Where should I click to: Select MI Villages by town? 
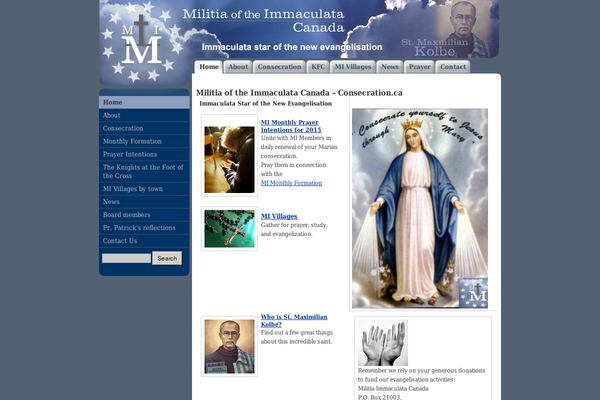click(x=144, y=189)
